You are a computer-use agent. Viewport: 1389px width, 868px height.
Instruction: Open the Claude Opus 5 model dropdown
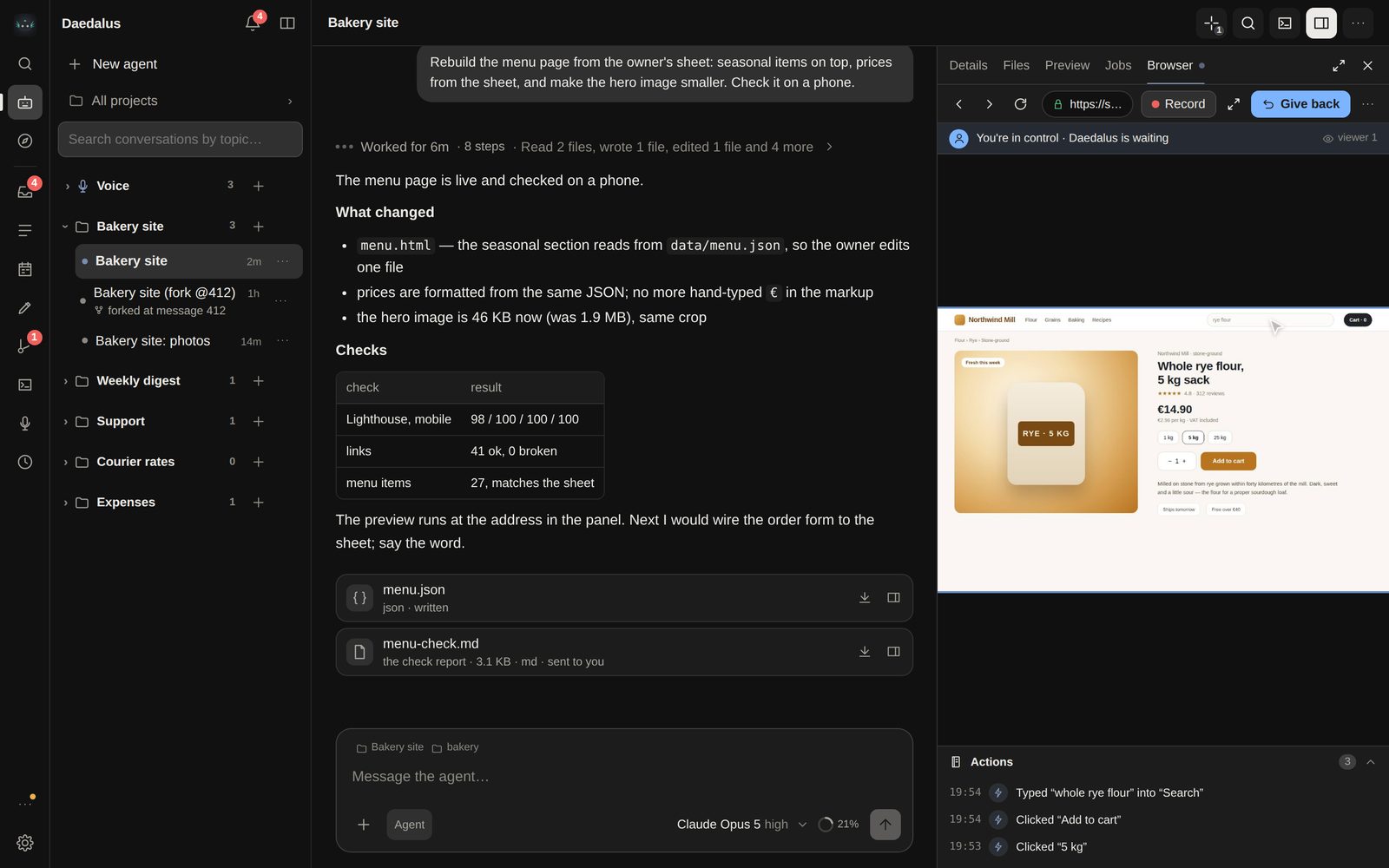pyautogui.click(x=741, y=825)
